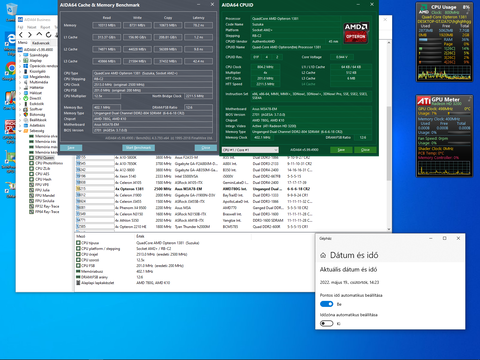Expand the Kiszolgáló tree node

20,71
